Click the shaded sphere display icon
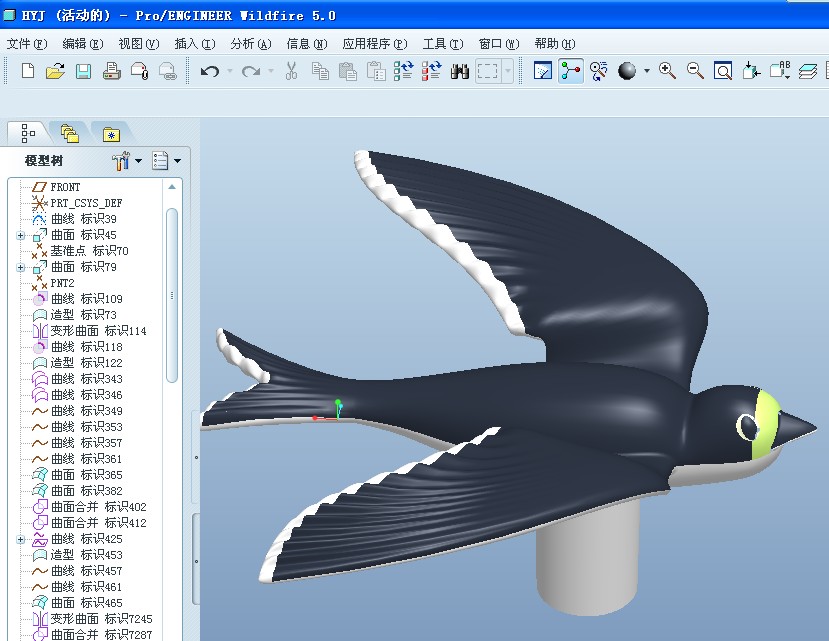The height and width of the screenshot is (641, 829). 627,70
